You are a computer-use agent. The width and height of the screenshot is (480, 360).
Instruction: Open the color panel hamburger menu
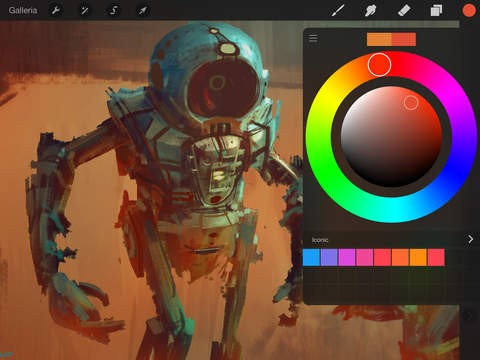[x=313, y=38]
